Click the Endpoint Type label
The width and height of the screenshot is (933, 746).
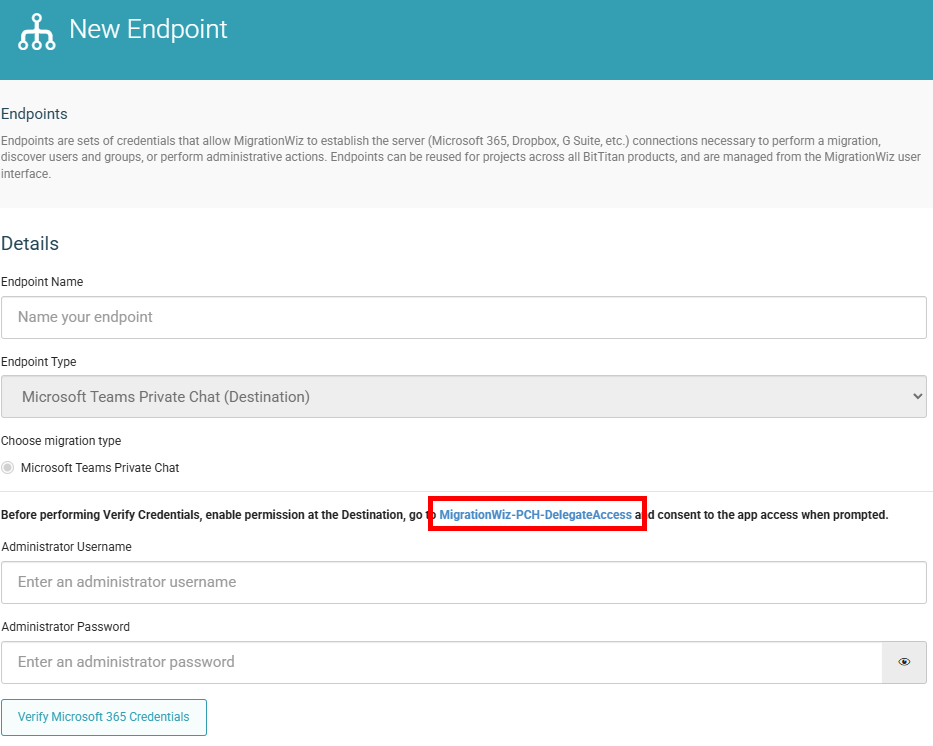click(x=39, y=362)
